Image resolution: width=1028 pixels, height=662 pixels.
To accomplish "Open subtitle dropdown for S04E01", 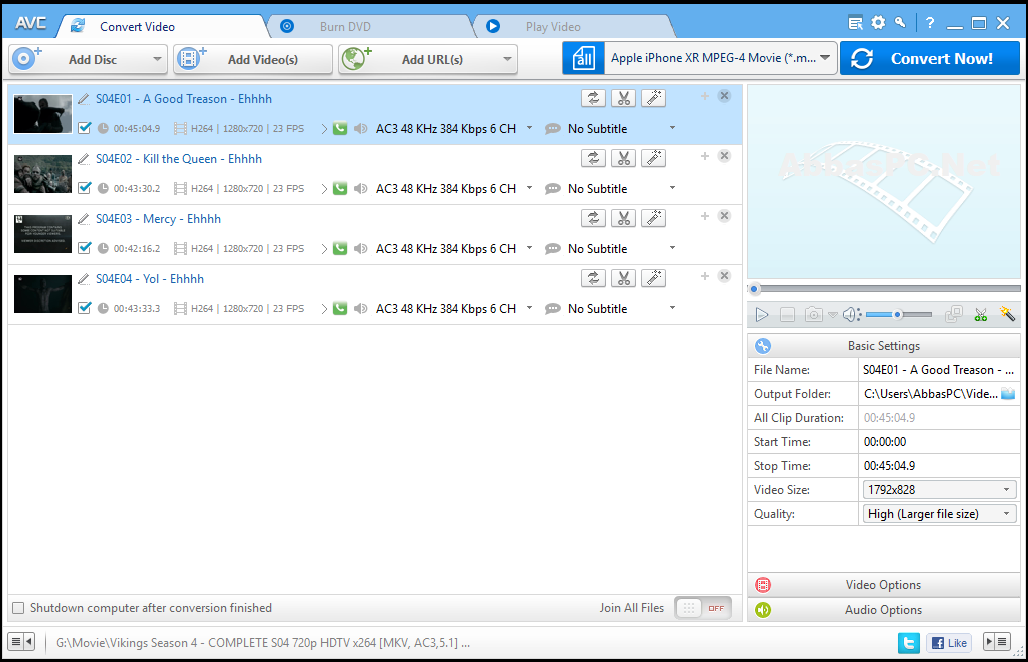I will 673,128.
